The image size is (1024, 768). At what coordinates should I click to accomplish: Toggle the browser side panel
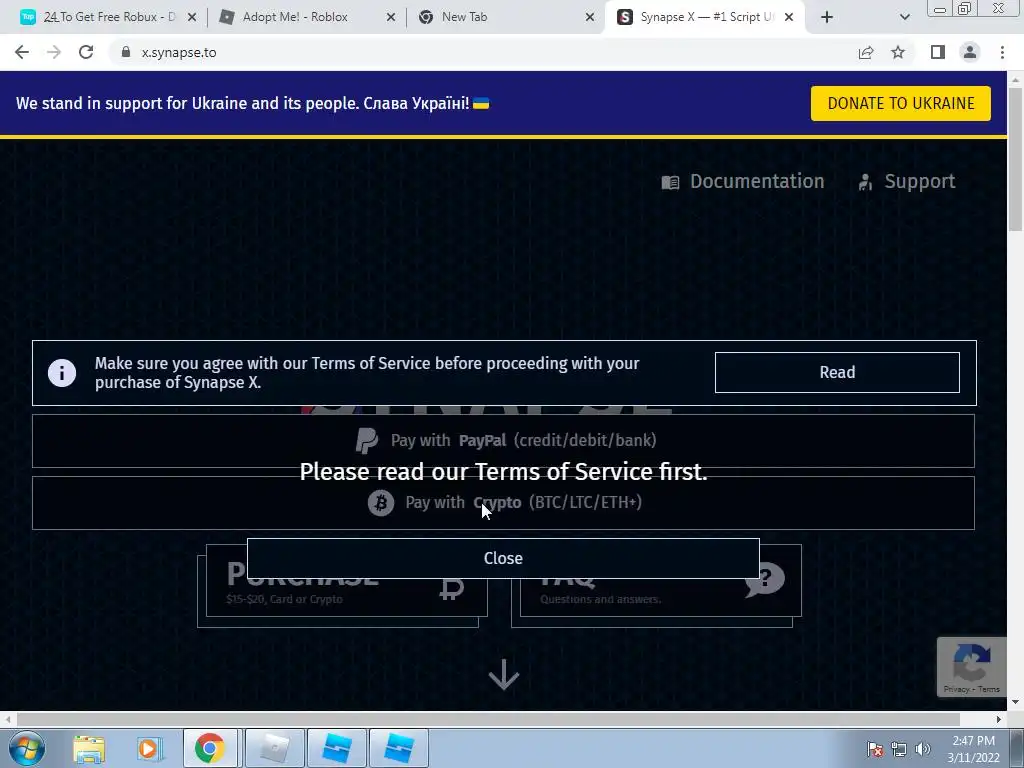[x=938, y=52]
